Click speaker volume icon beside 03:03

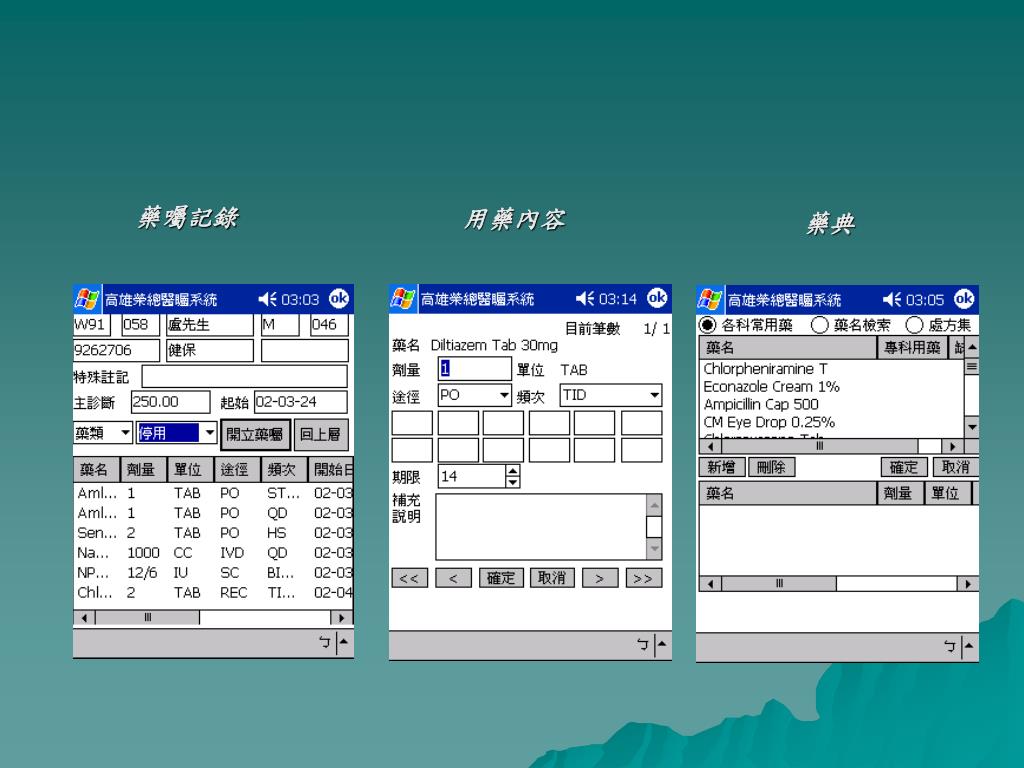coord(267,299)
